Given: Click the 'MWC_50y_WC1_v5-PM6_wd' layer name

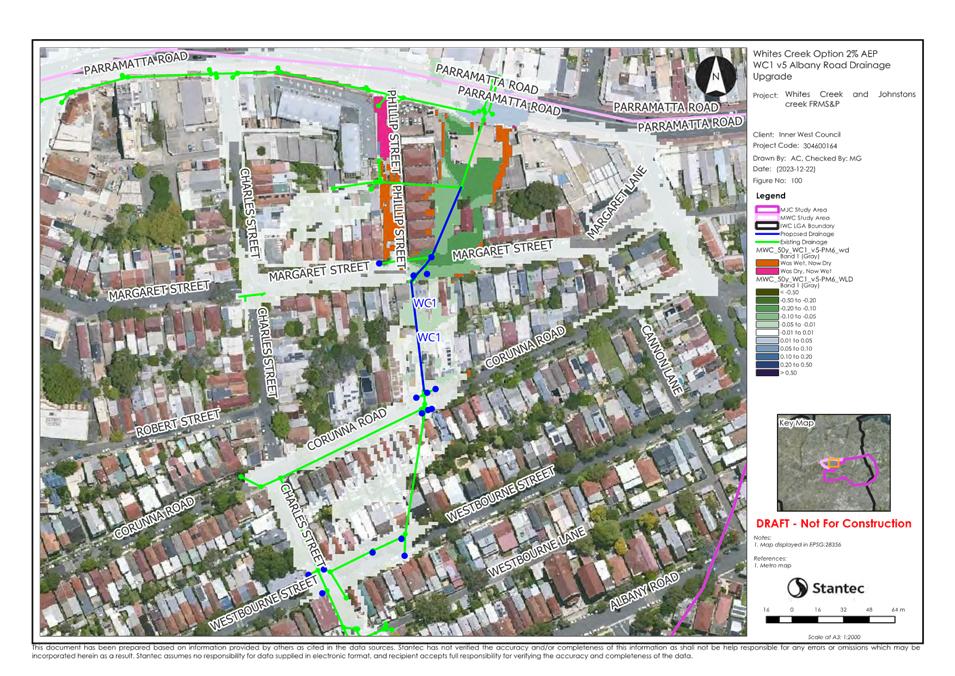Looking at the screenshot, I should 802,250.
